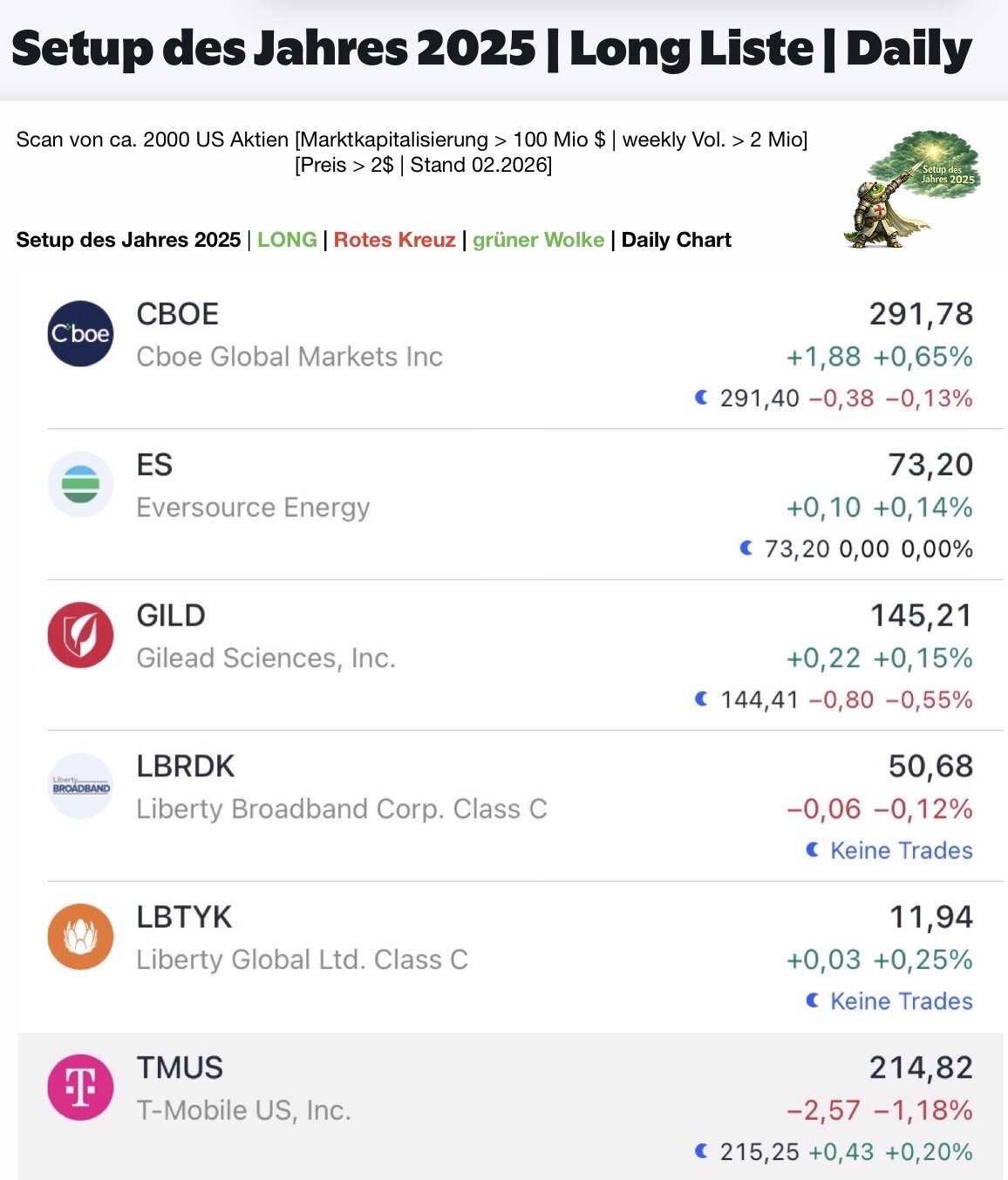Click the Eversource Energy logo icon
The image size is (1008, 1180).
(80, 485)
